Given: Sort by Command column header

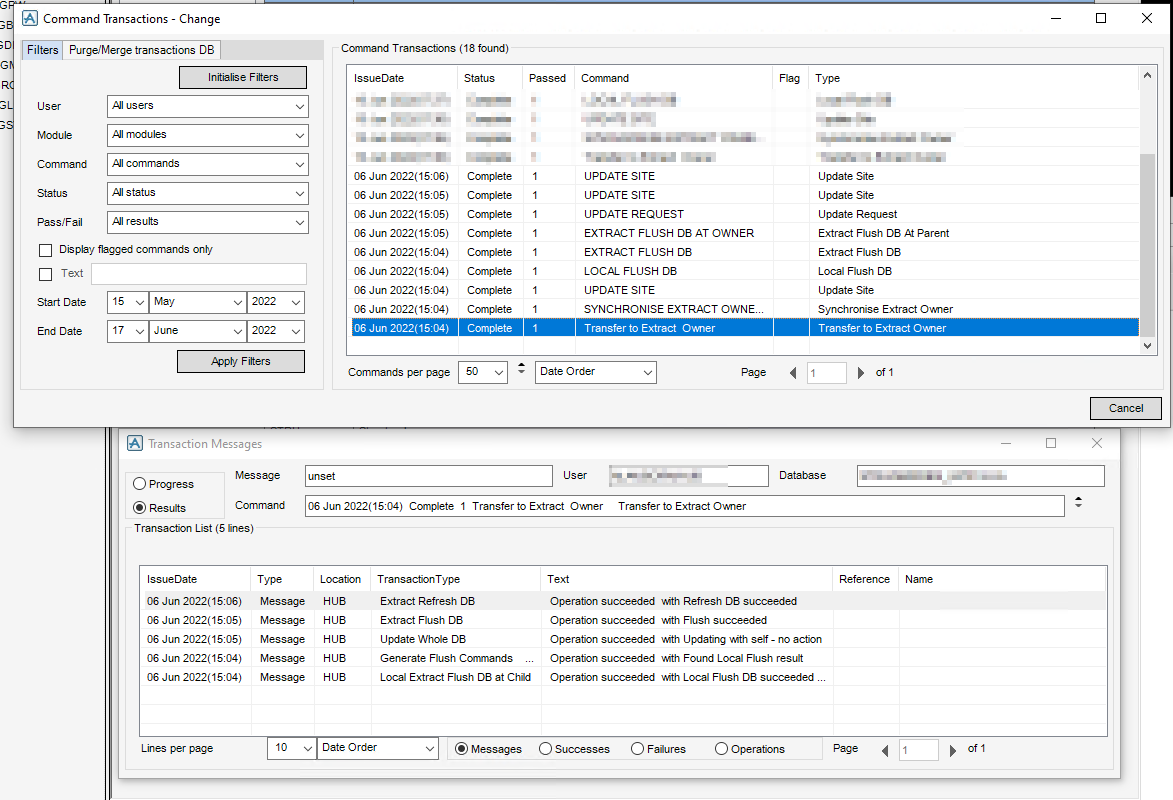Looking at the screenshot, I should click(673, 78).
